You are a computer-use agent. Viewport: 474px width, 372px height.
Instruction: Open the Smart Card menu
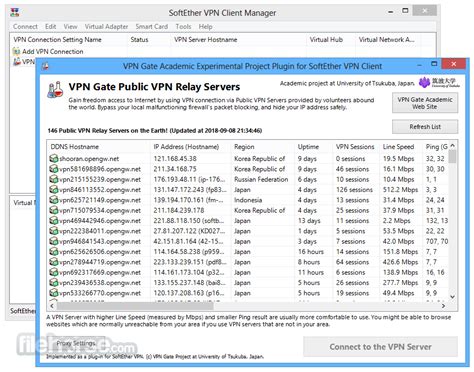point(152,27)
